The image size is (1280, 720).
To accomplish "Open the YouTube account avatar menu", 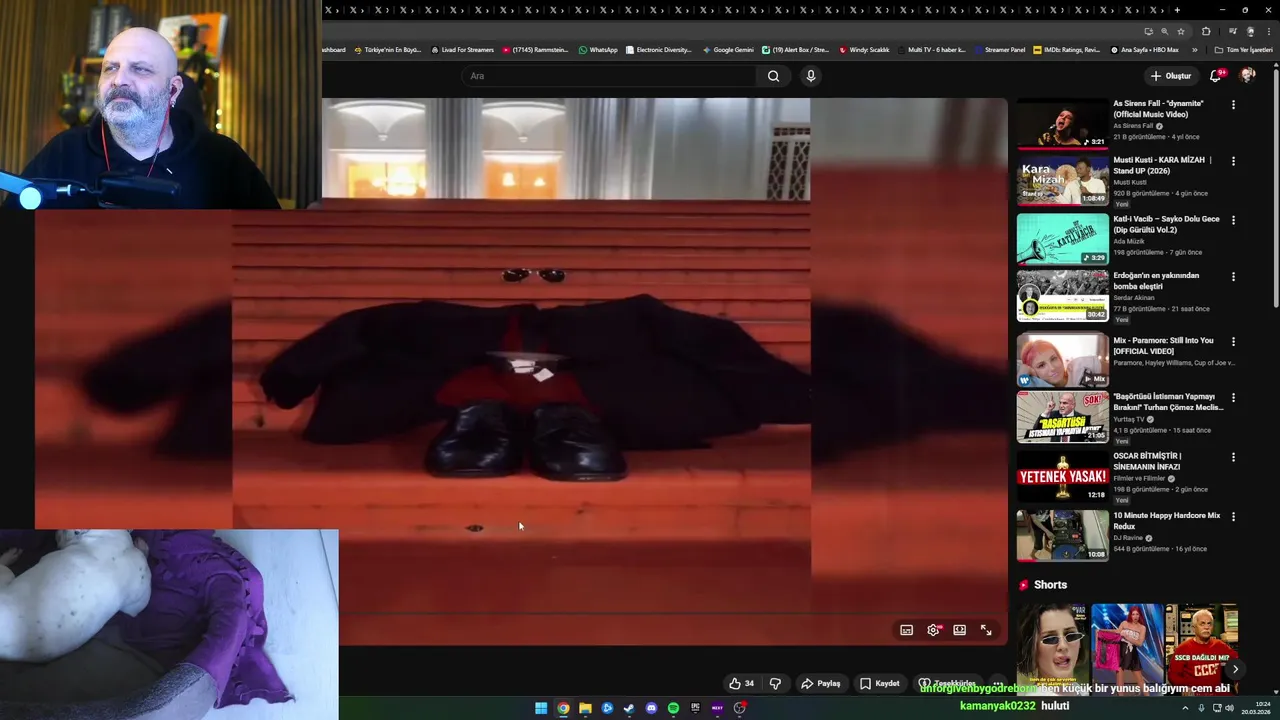I will click(1247, 76).
